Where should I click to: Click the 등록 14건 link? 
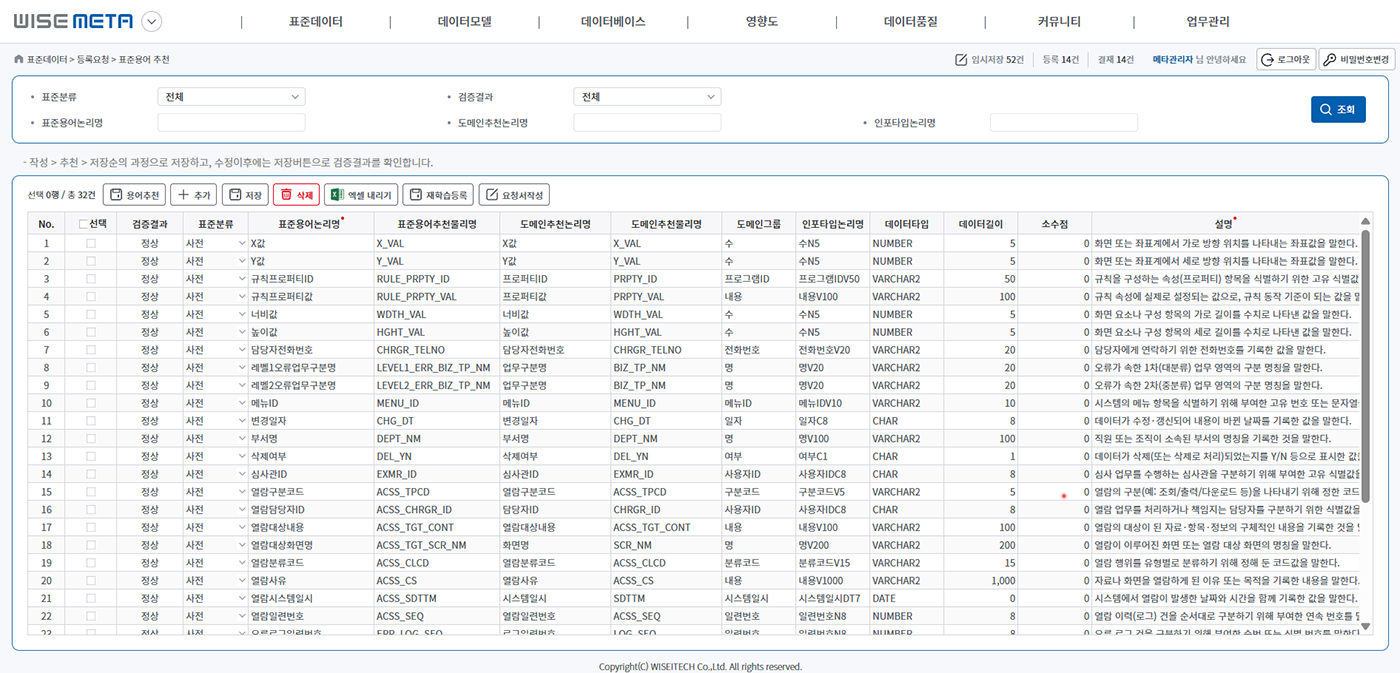pos(1061,60)
